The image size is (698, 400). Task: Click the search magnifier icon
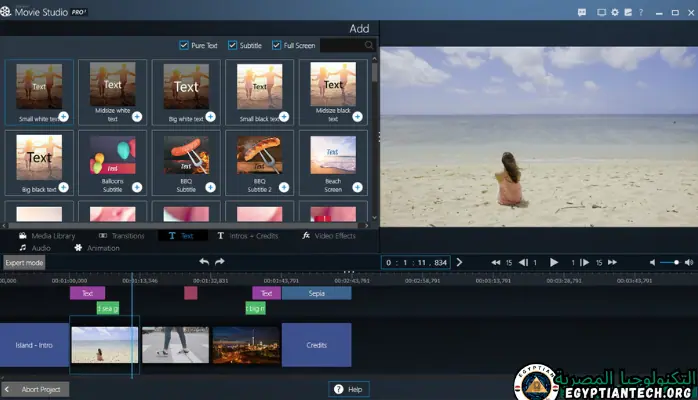click(x=369, y=46)
